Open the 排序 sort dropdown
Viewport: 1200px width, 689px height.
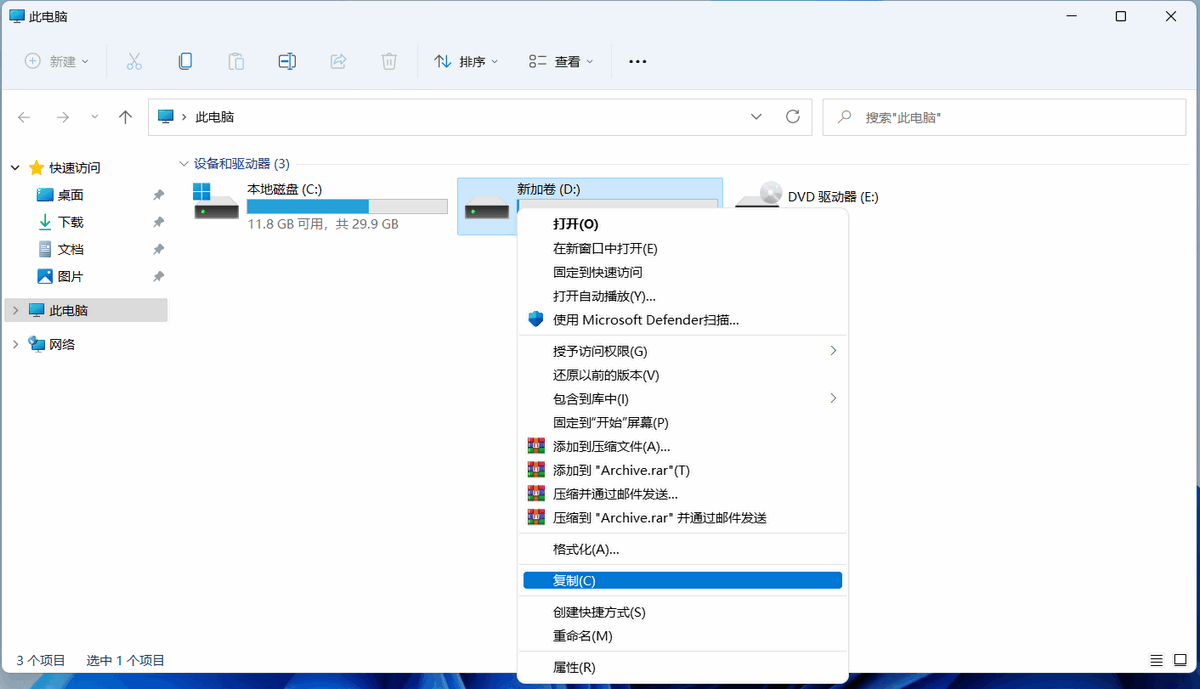pos(466,61)
